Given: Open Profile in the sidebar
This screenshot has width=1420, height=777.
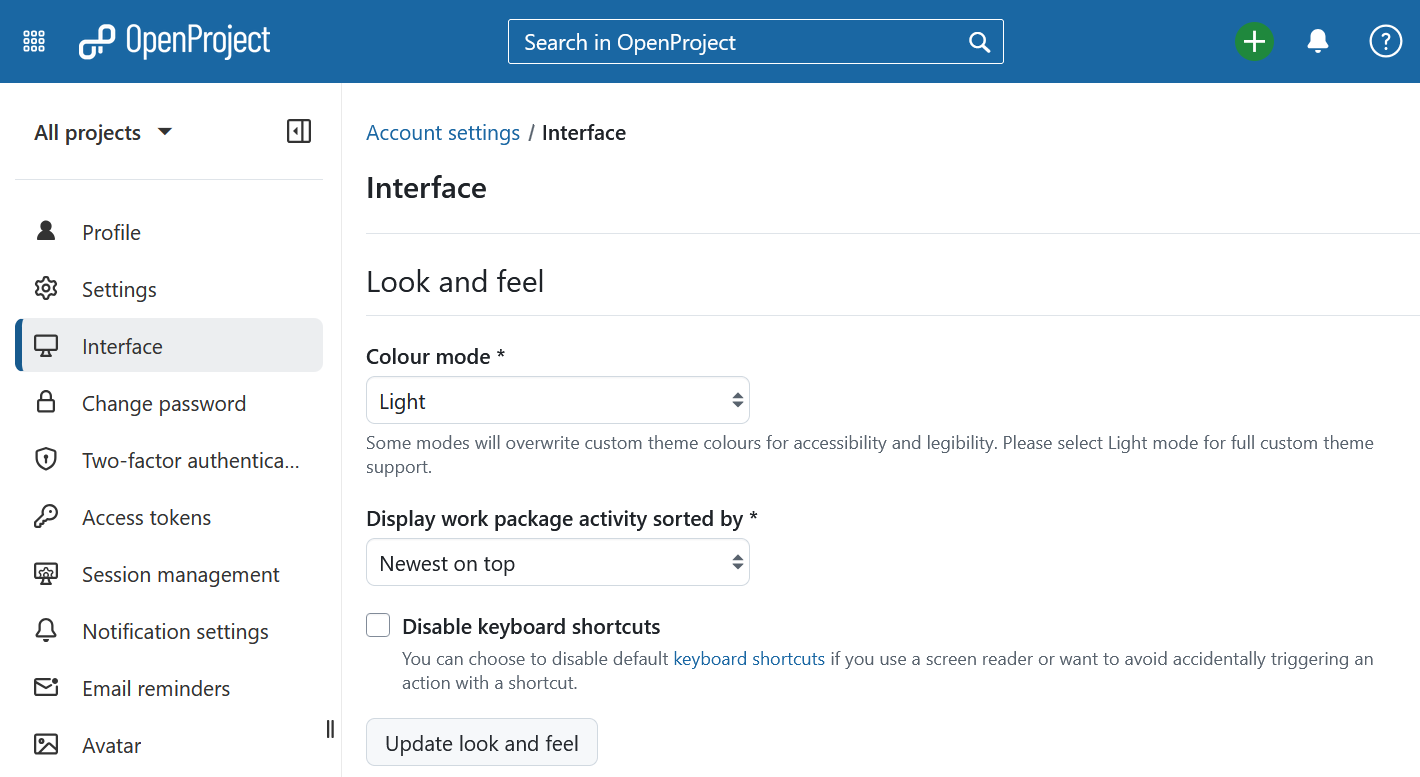Looking at the screenshot, I should pyautogui.click(x=169, y=232).
